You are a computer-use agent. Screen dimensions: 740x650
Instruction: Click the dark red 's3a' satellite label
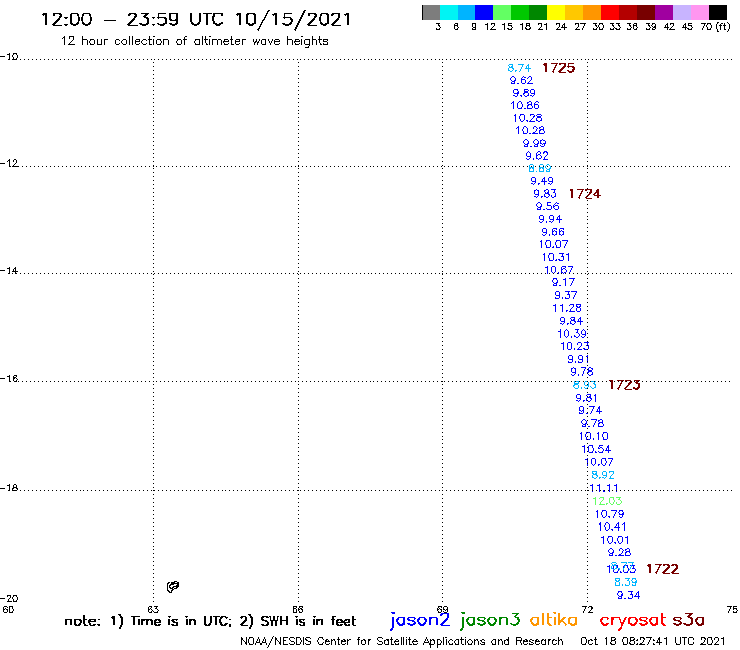(x=688, y=620)
